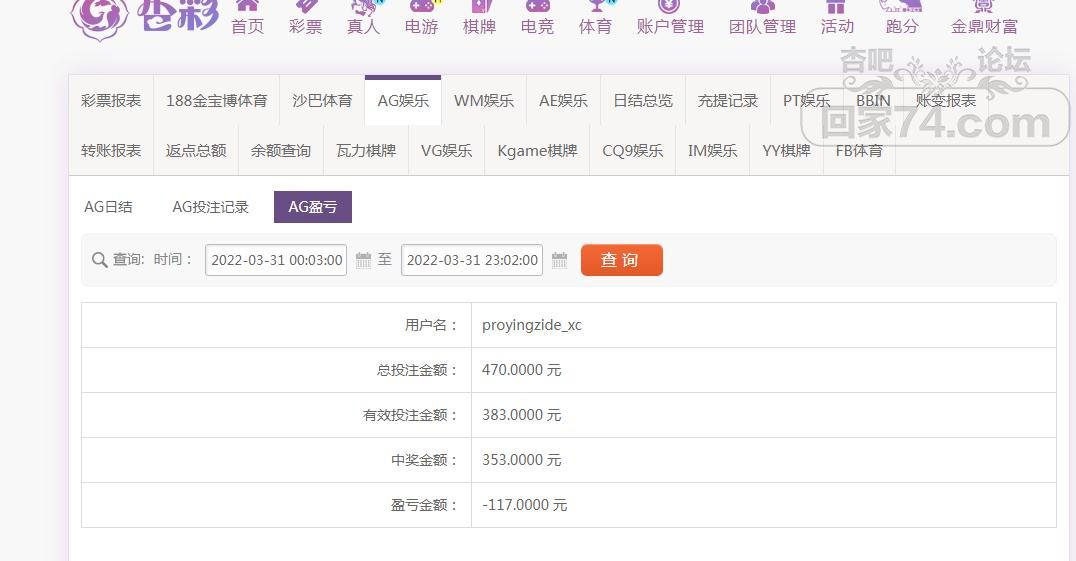Click the purple rose site logo
This screenshot has width=1076, height=561.
tap(99, 15)
